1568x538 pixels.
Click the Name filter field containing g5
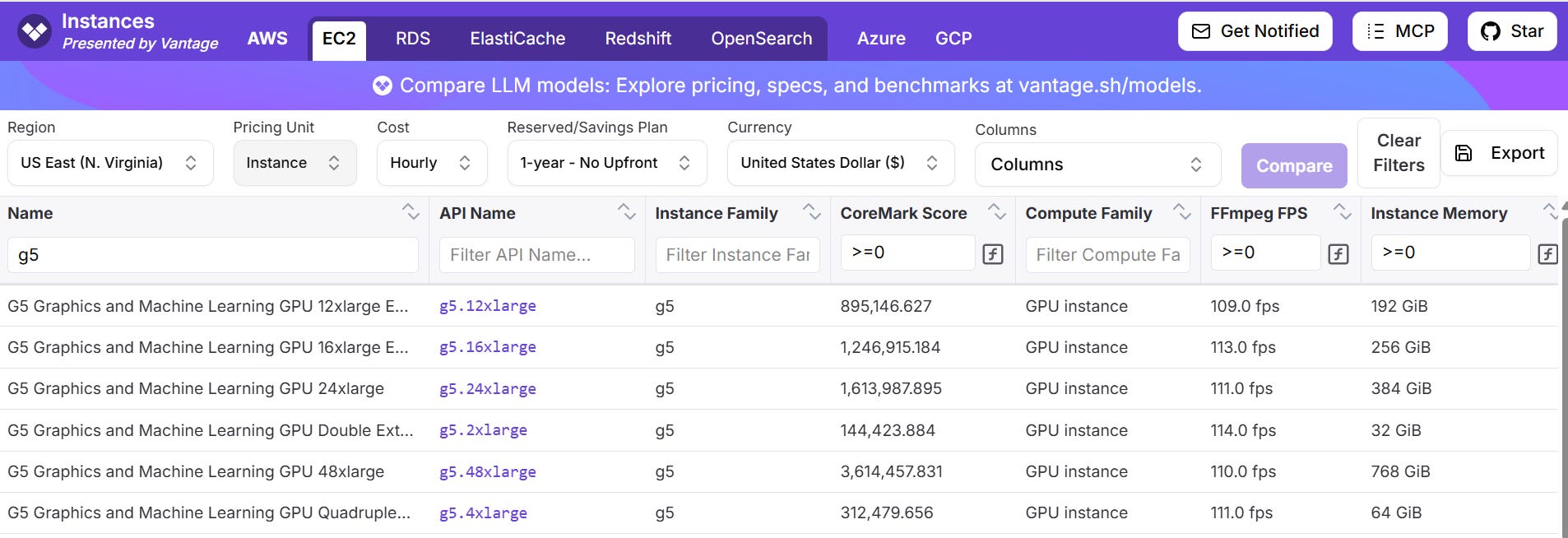(213, 255)
